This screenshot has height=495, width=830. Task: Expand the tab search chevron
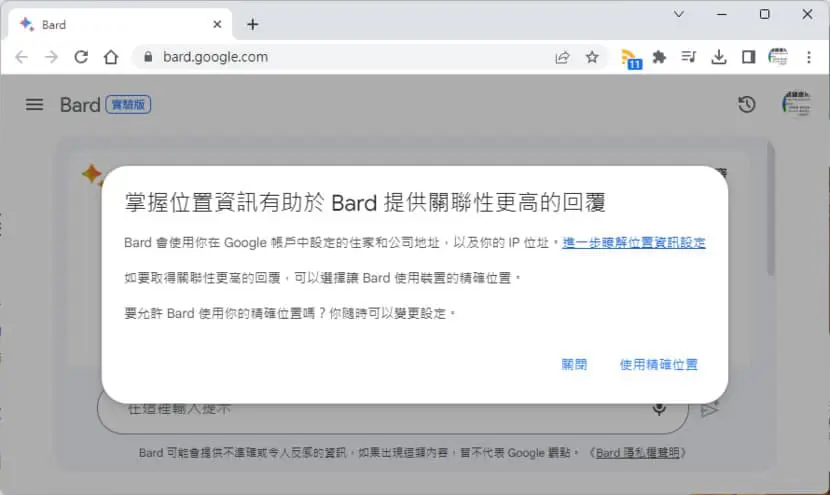pyautogui.click(x=679, y=14)
